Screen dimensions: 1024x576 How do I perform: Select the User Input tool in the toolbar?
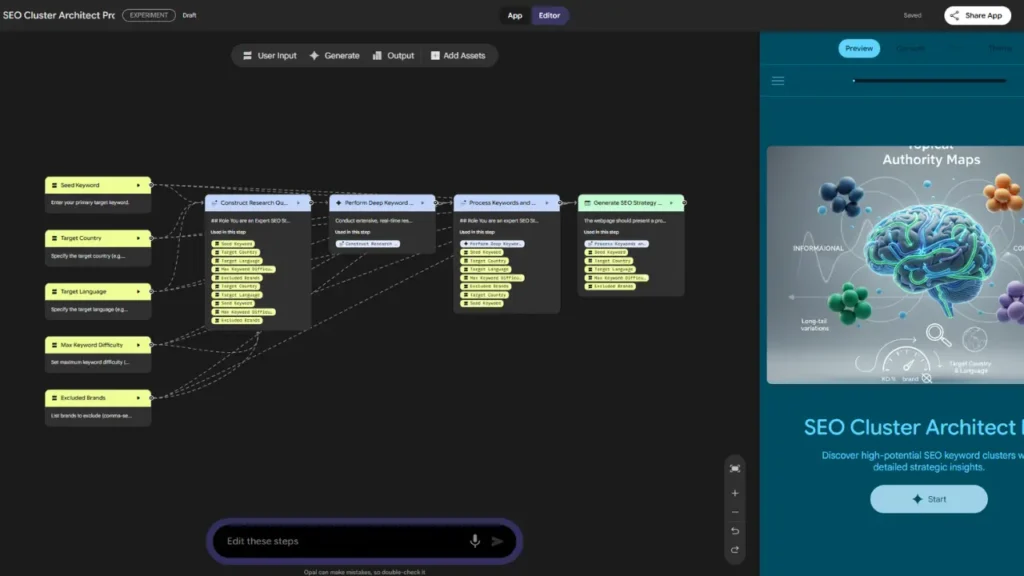(268, 56)
